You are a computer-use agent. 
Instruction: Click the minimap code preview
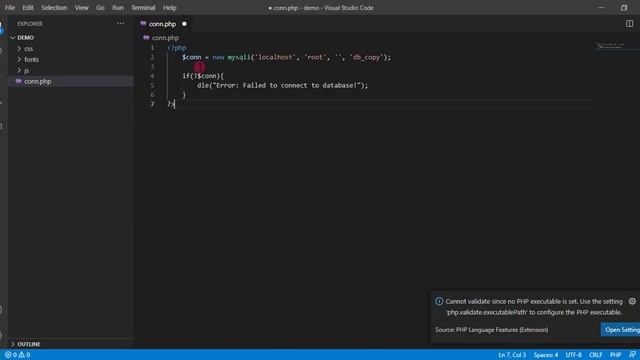click(x=611, y=46)
